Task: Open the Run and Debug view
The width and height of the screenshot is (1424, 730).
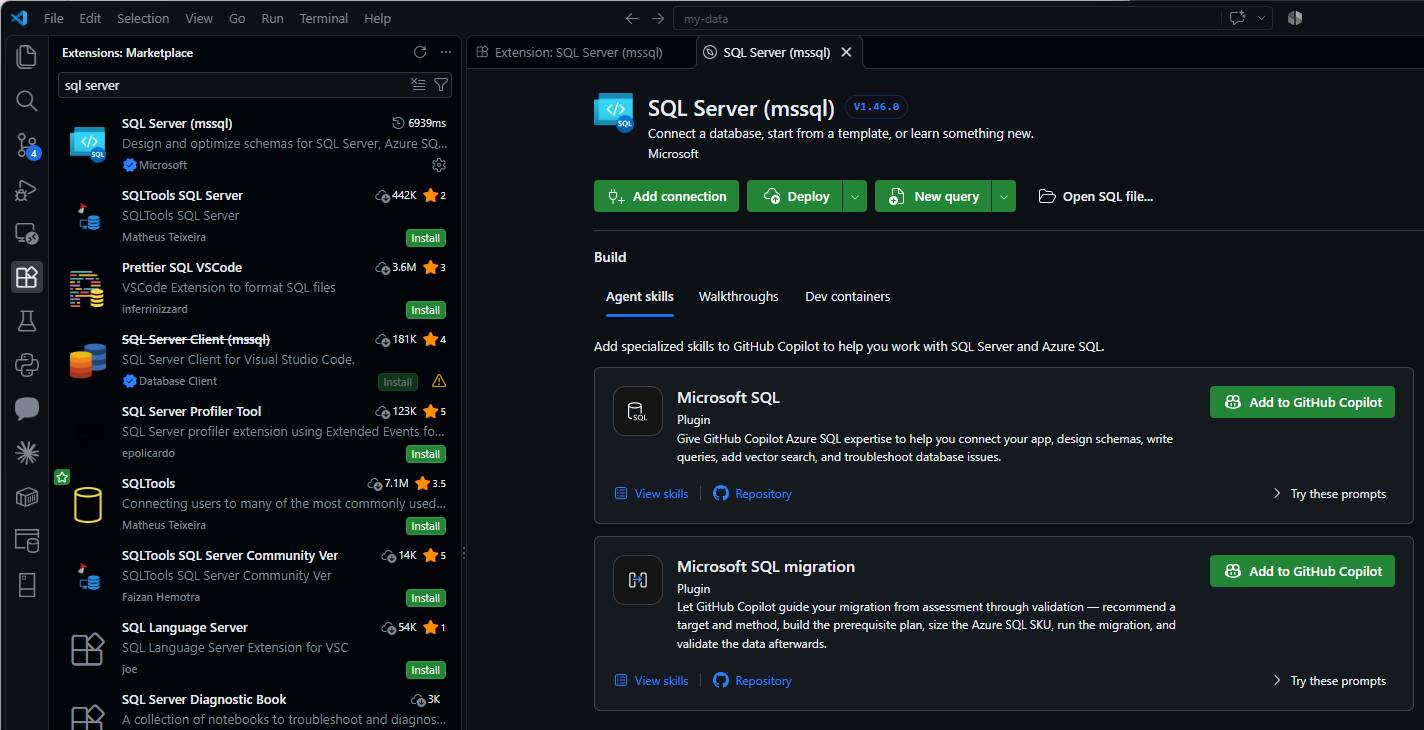Action: tap(27, 190)
